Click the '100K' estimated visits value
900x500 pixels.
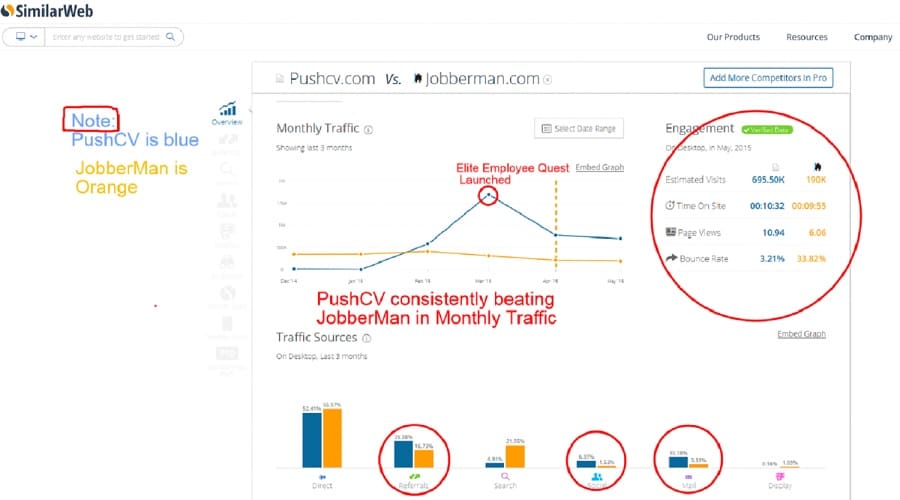pyautogui.click(x=816, y=180)
